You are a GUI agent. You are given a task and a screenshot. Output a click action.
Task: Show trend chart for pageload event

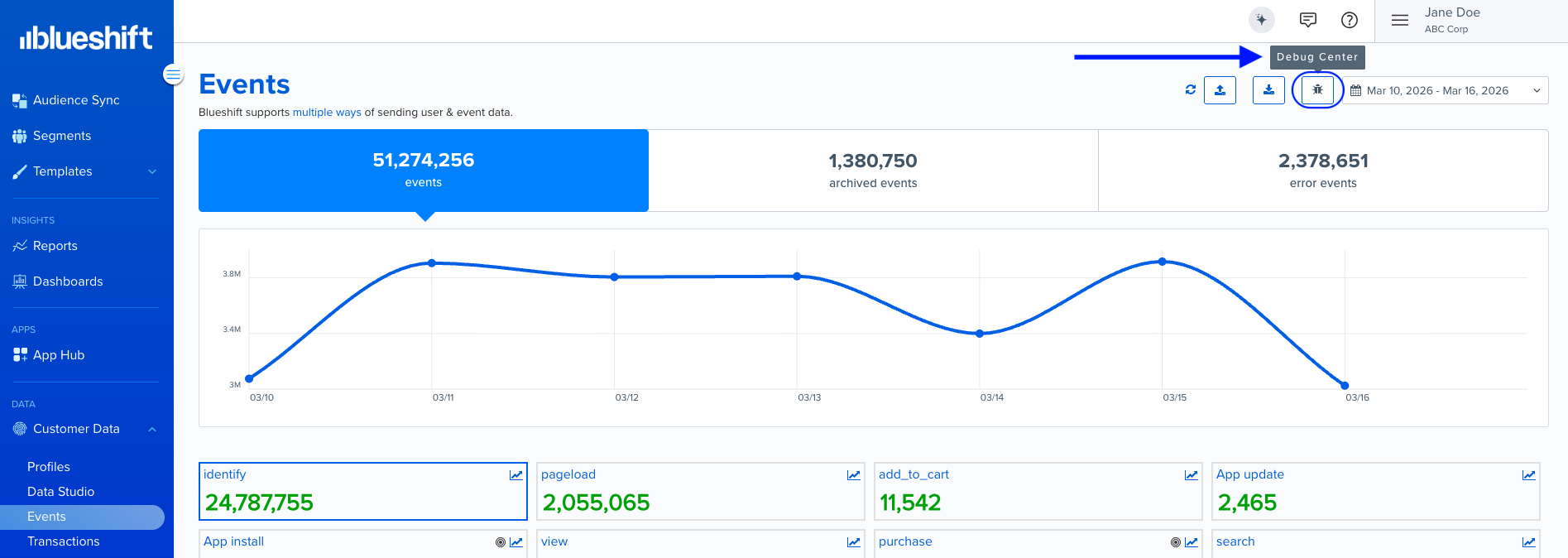pyautogui.click(x=853, y=475)
